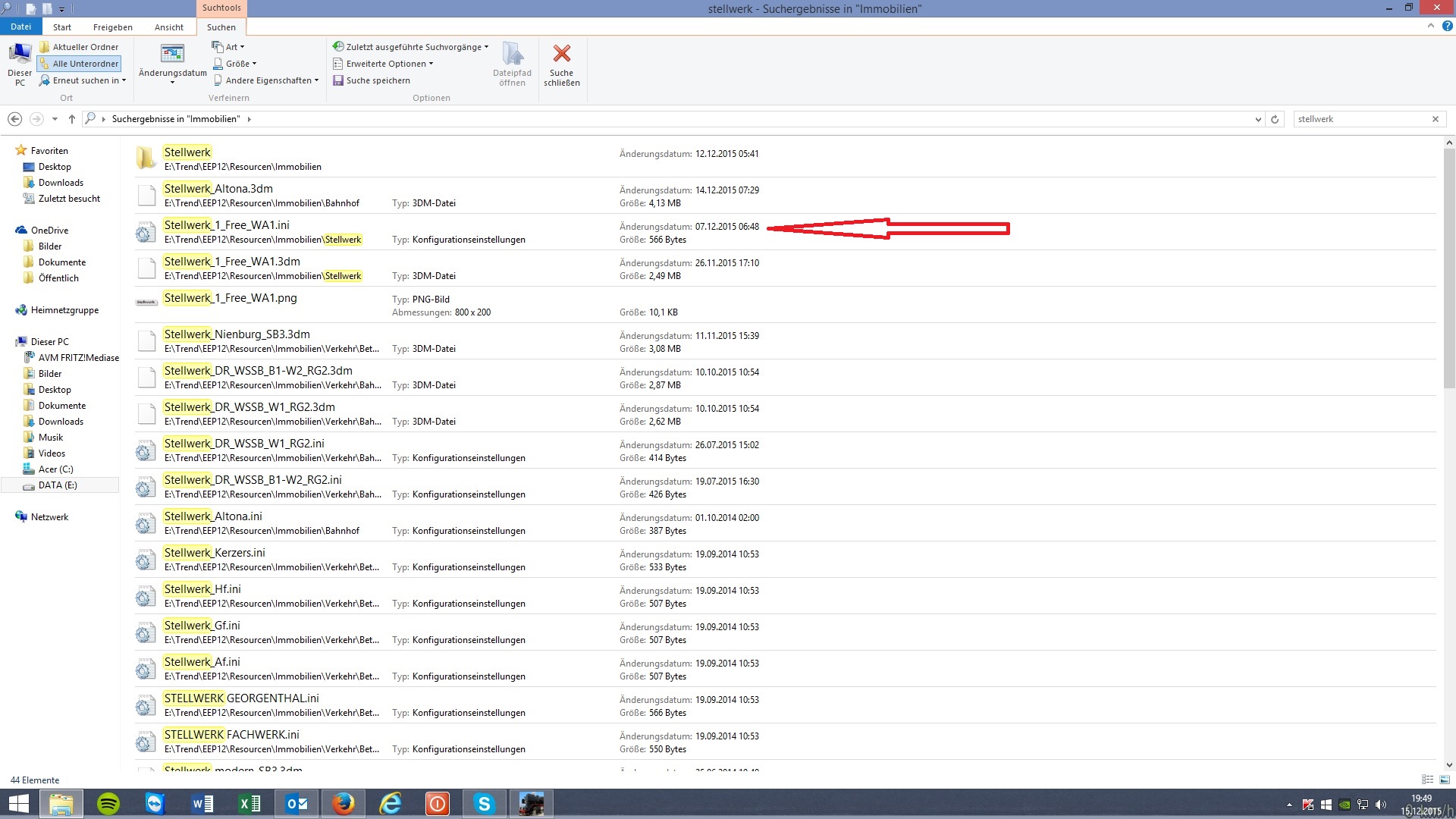Clear the stellwerk search box text
The height and width of the screenshot is (819, 1456).
coord(1435,119)
